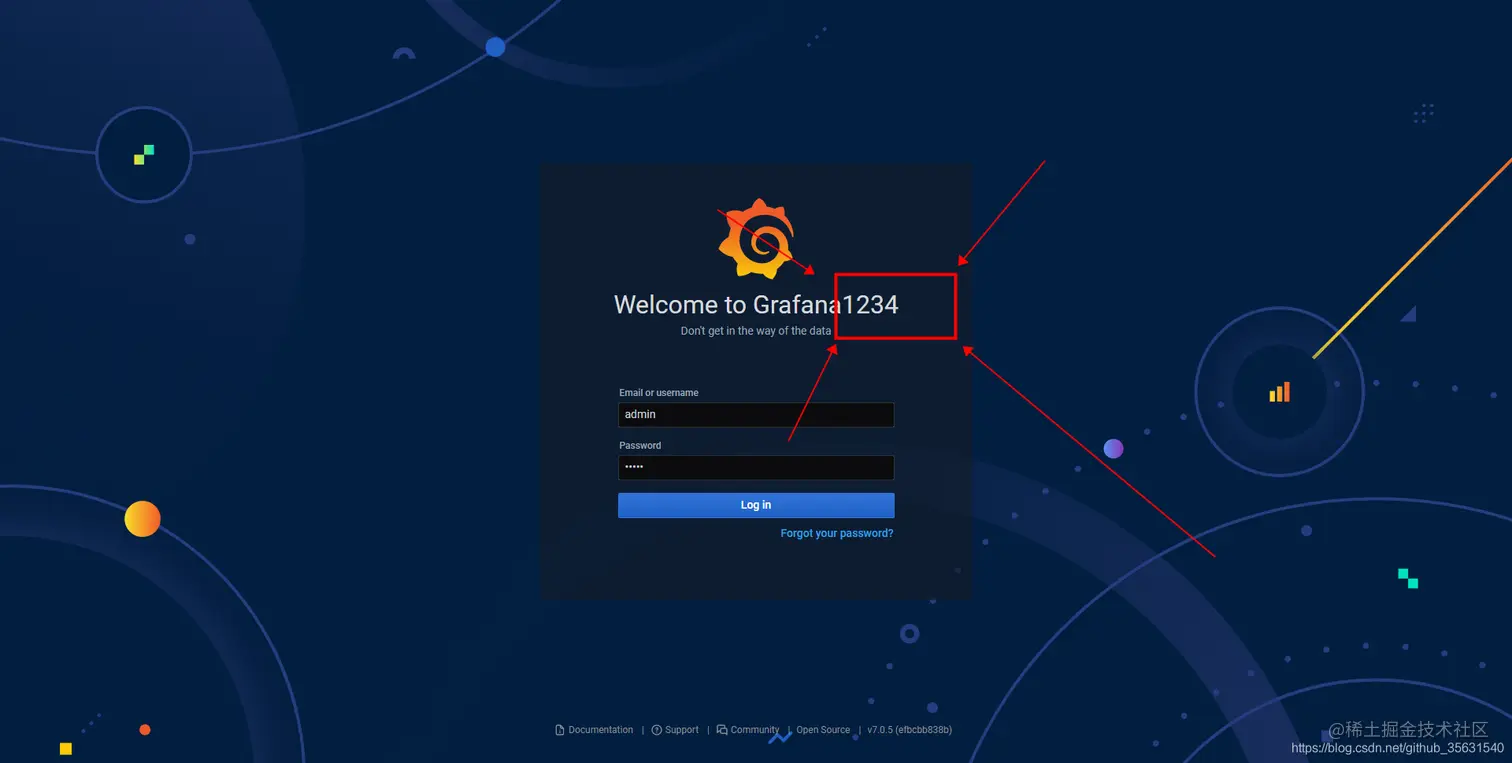Viewport: 1512px width, 763px height.
Task: Open the Support footer link
Action: (681, 730)
